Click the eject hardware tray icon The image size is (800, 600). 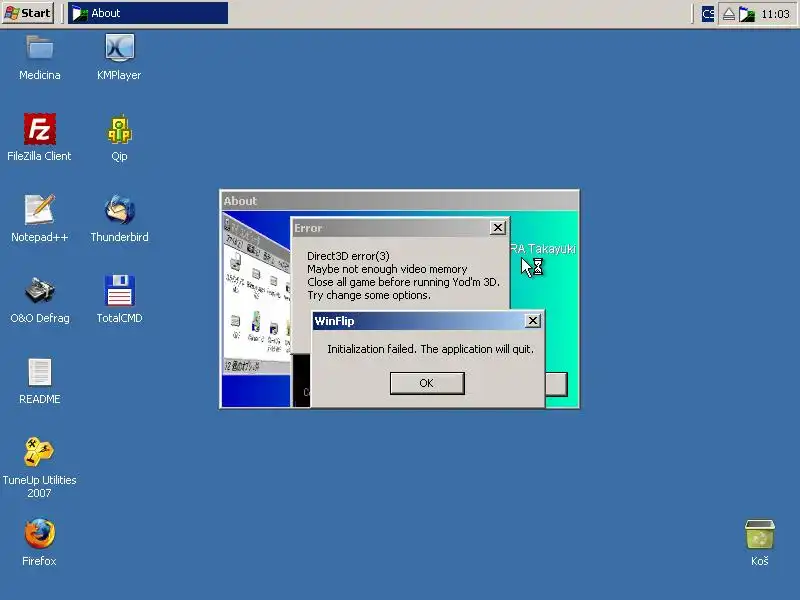coord(729,14)
